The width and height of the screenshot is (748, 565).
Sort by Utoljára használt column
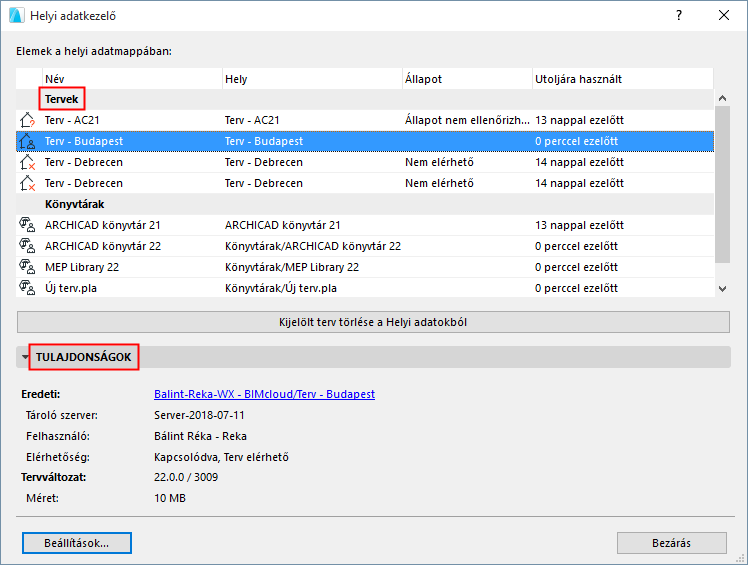click(622, 79)
